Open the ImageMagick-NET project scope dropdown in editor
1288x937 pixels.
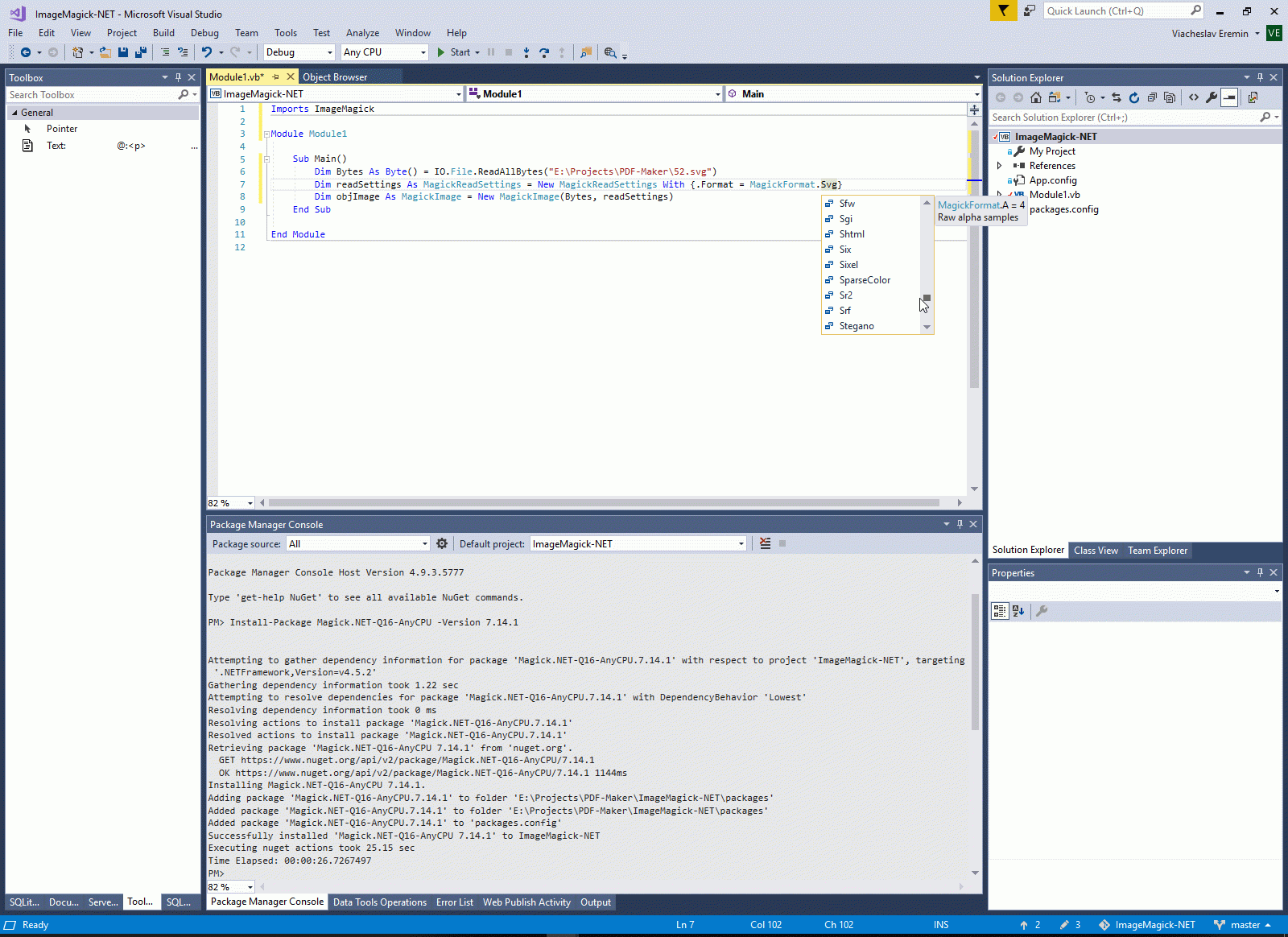click(336, 94)
